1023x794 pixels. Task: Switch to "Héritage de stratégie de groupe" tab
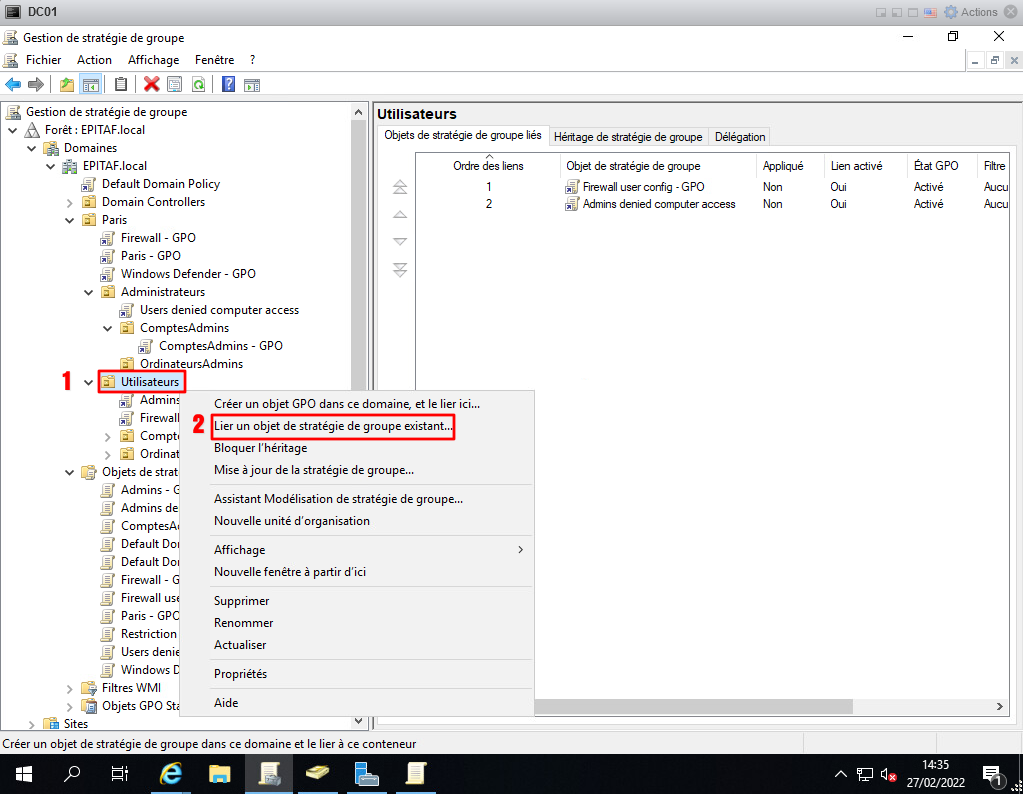[627, 137]
